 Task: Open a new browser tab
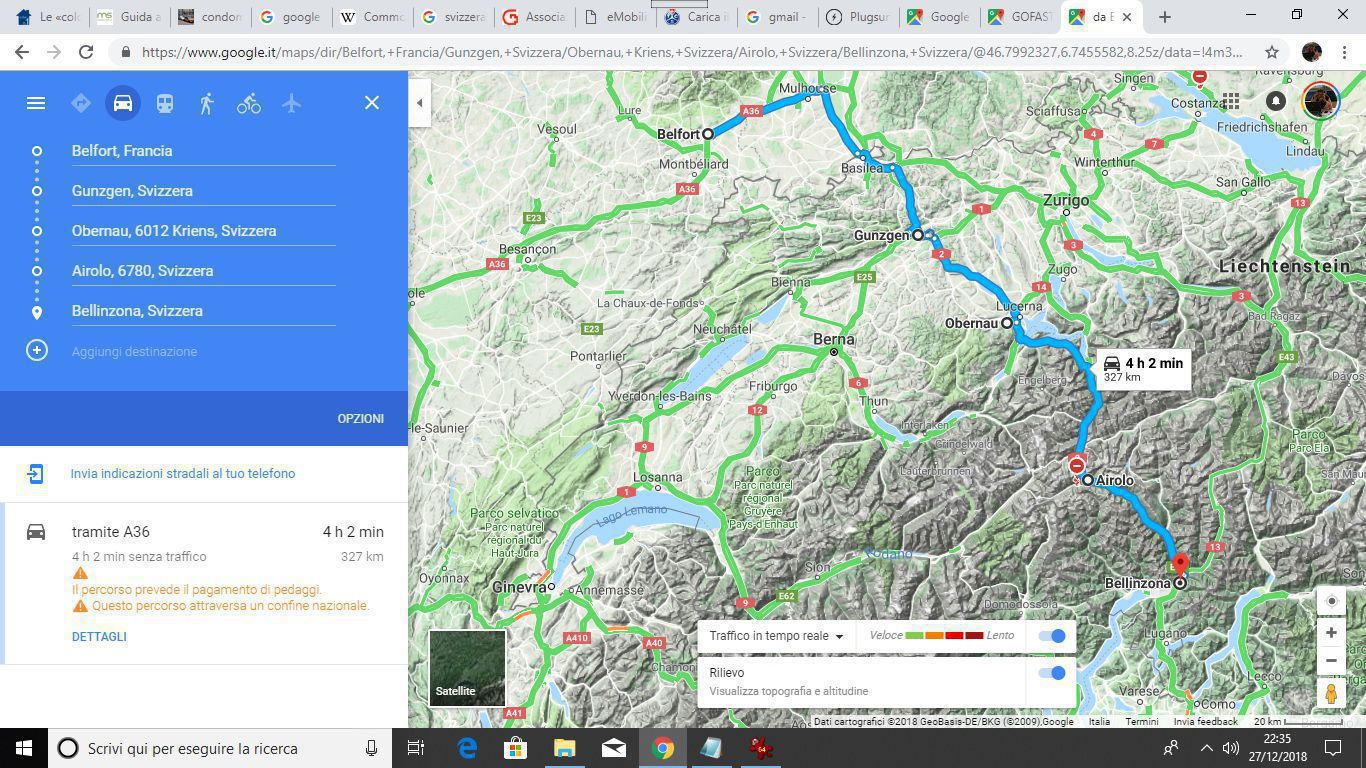pos(1164,17)
